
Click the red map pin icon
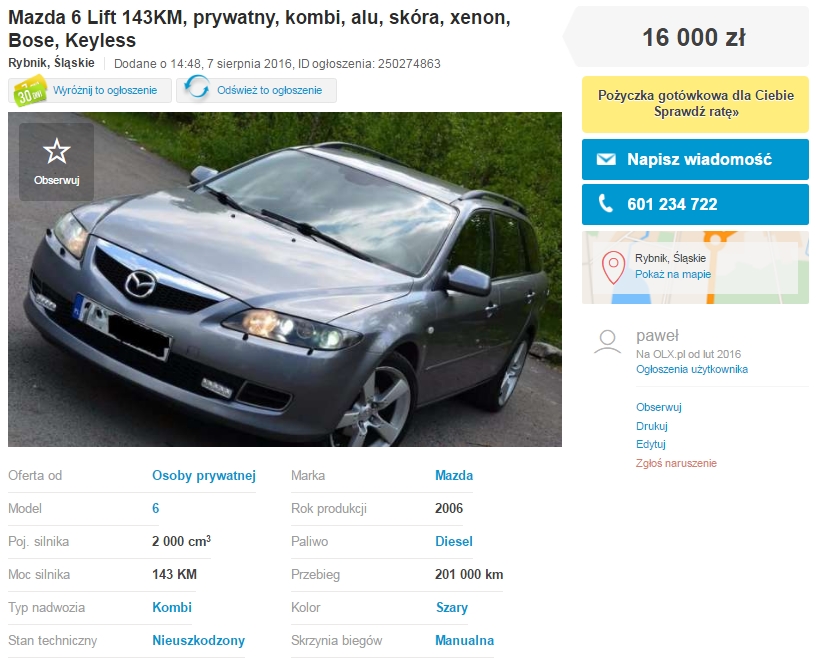(613, 268)
